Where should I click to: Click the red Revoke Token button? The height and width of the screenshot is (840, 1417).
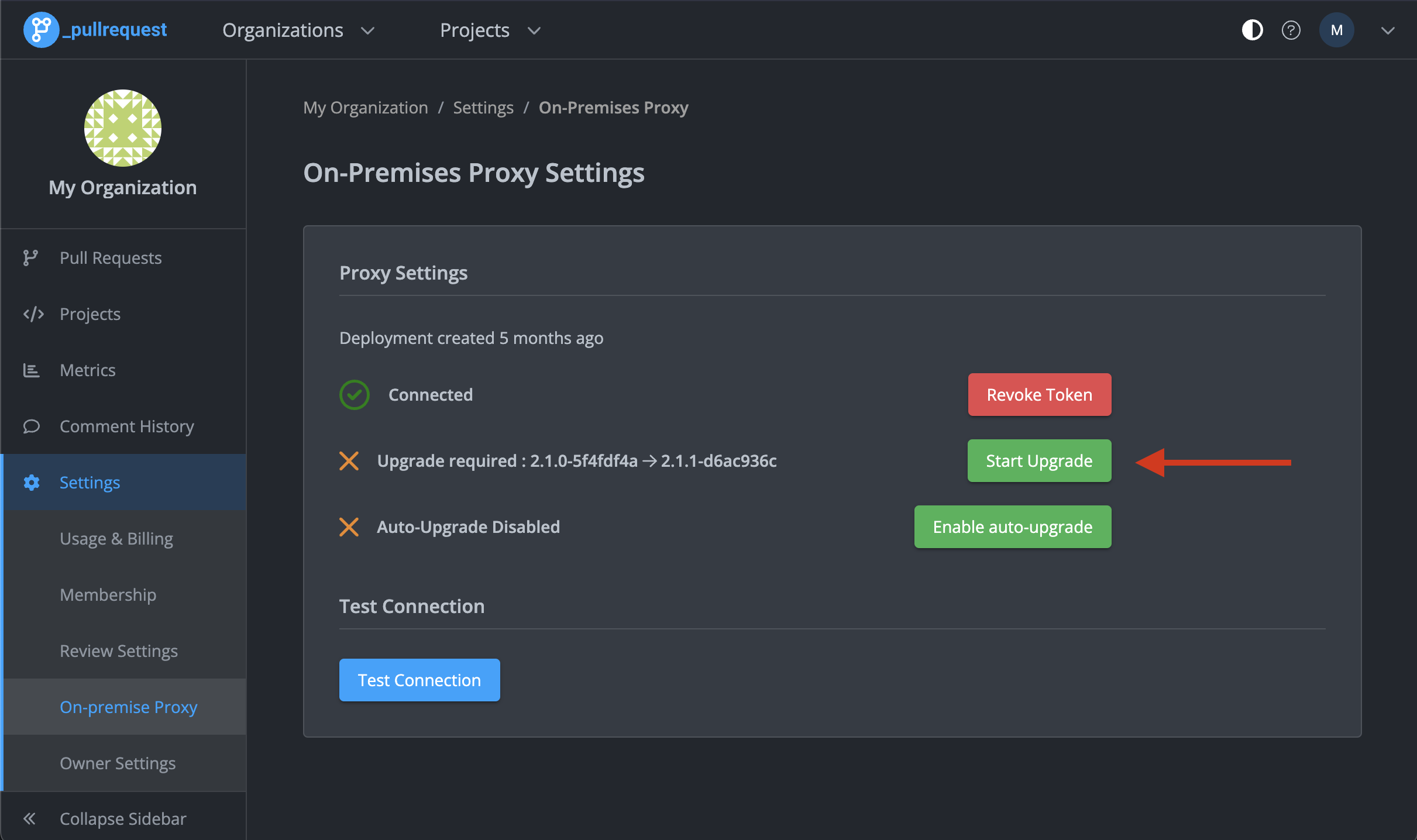(x=1039, y=395)
